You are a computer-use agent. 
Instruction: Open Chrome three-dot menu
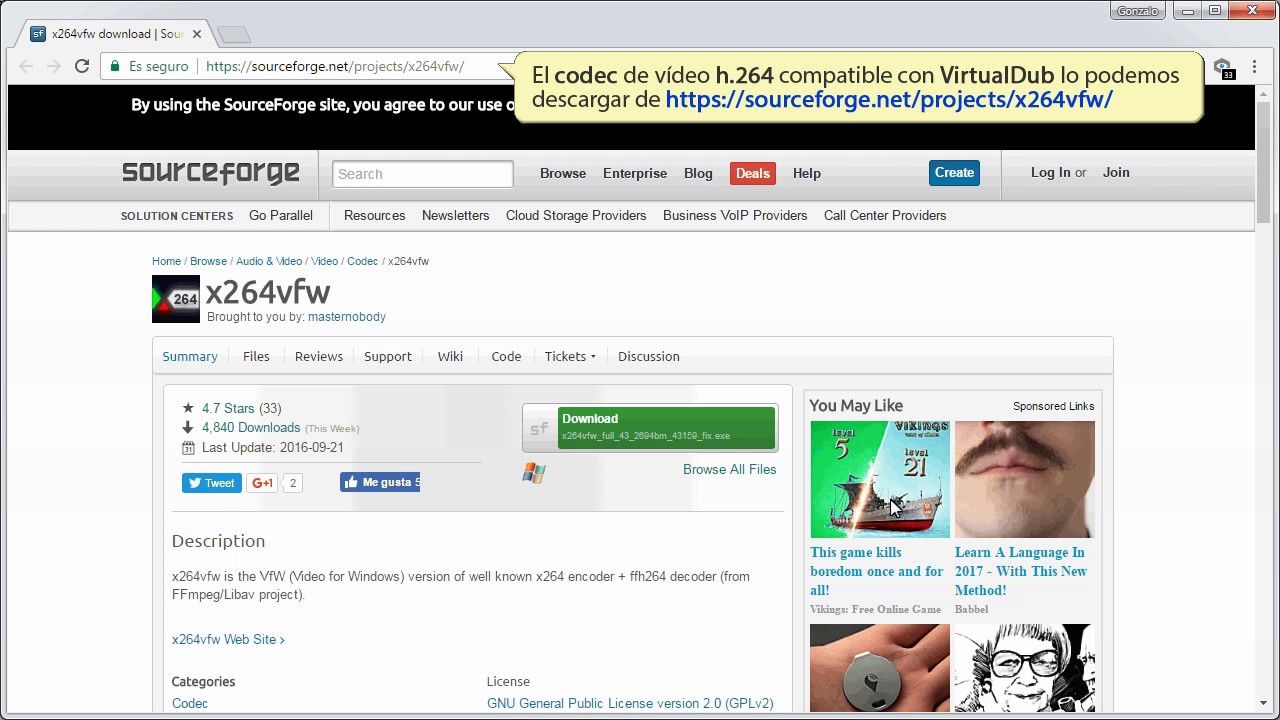1255,67
